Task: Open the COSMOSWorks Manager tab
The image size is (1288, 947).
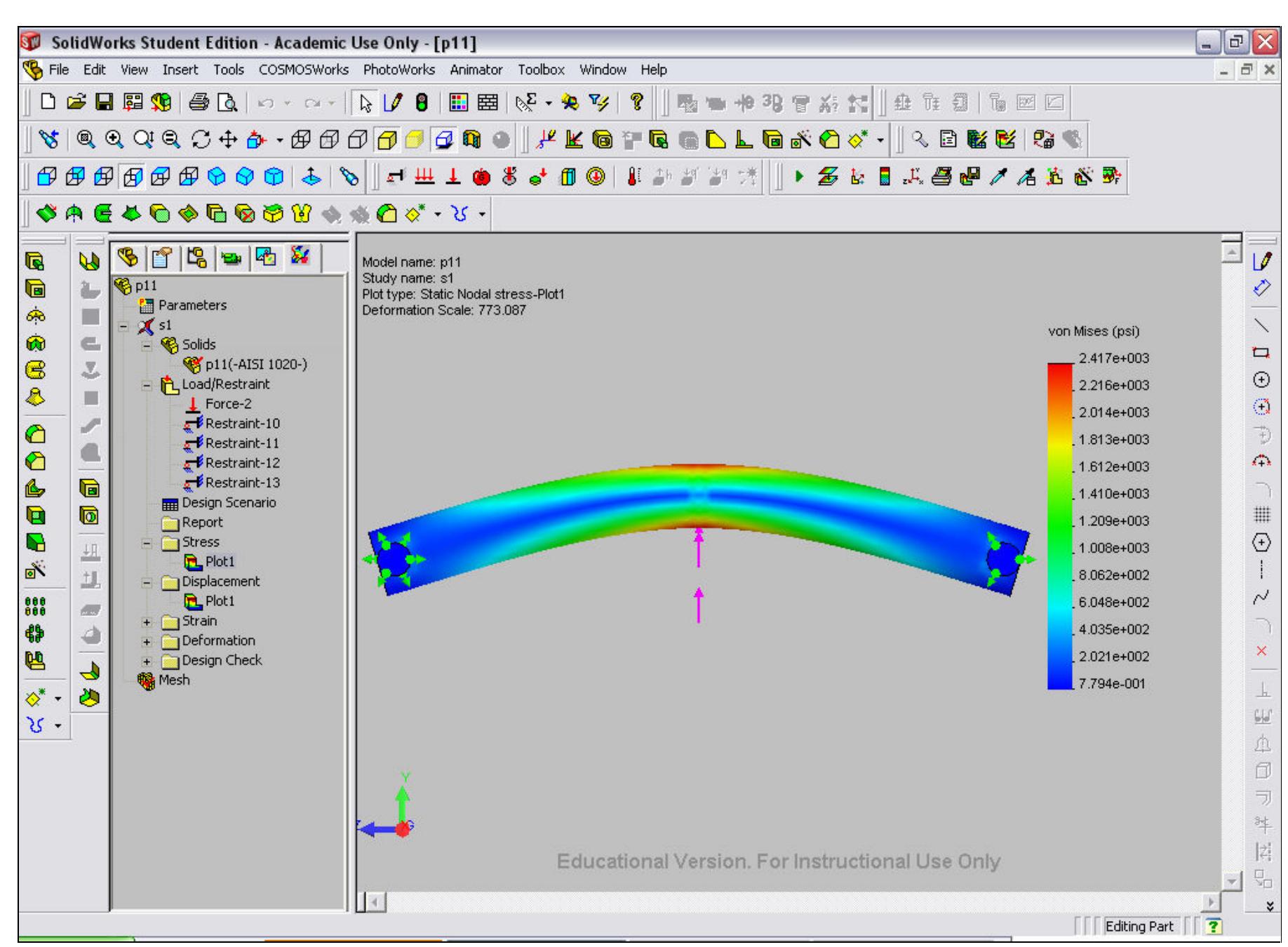Action: (300, 257)
